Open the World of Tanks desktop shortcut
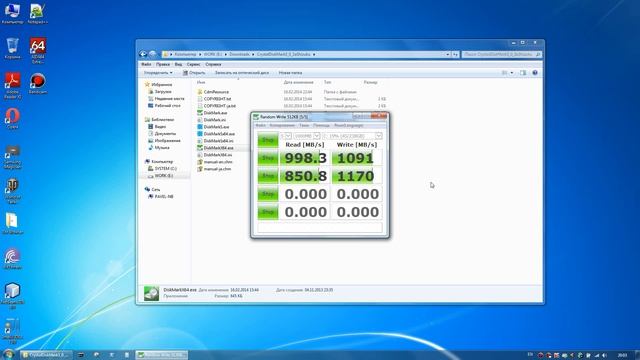640x360 pixels. [x=12, y=191]
